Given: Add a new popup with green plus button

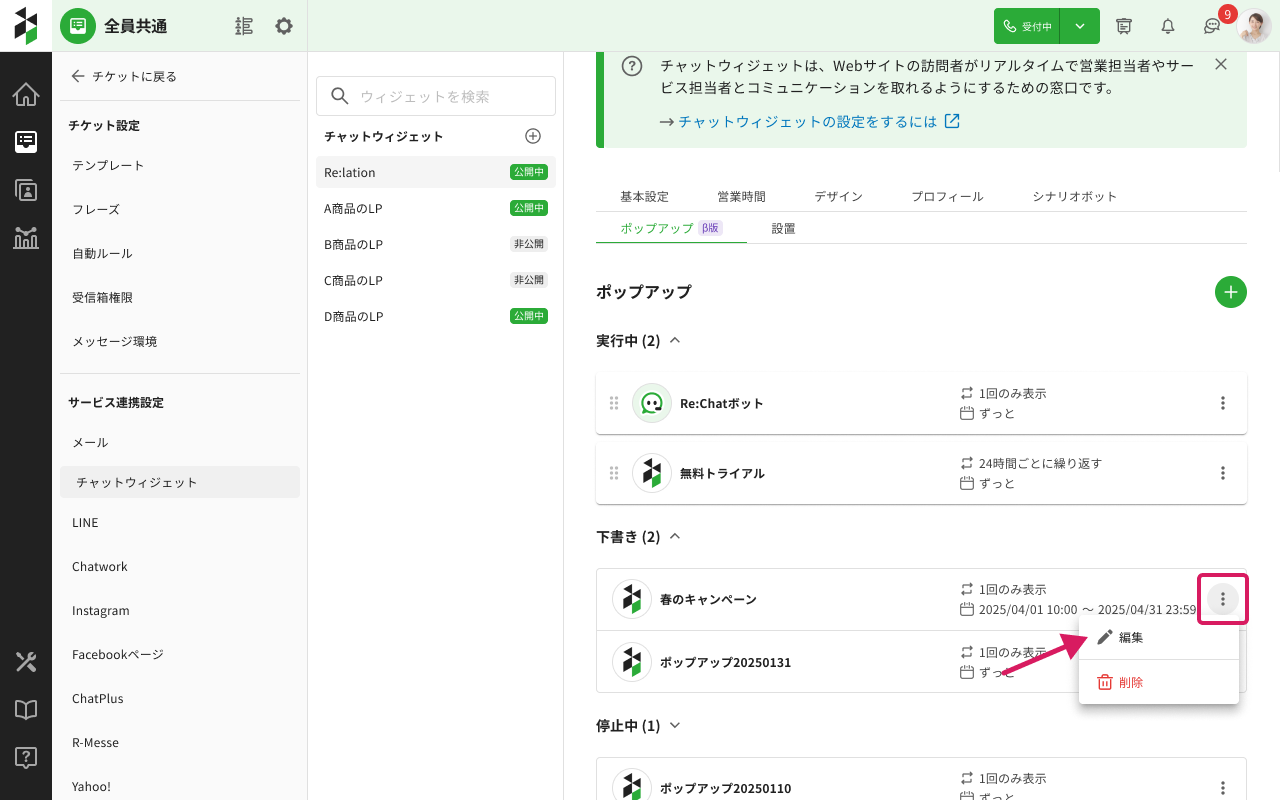Looking at the screenshot, I should (x=1230, y=292).
